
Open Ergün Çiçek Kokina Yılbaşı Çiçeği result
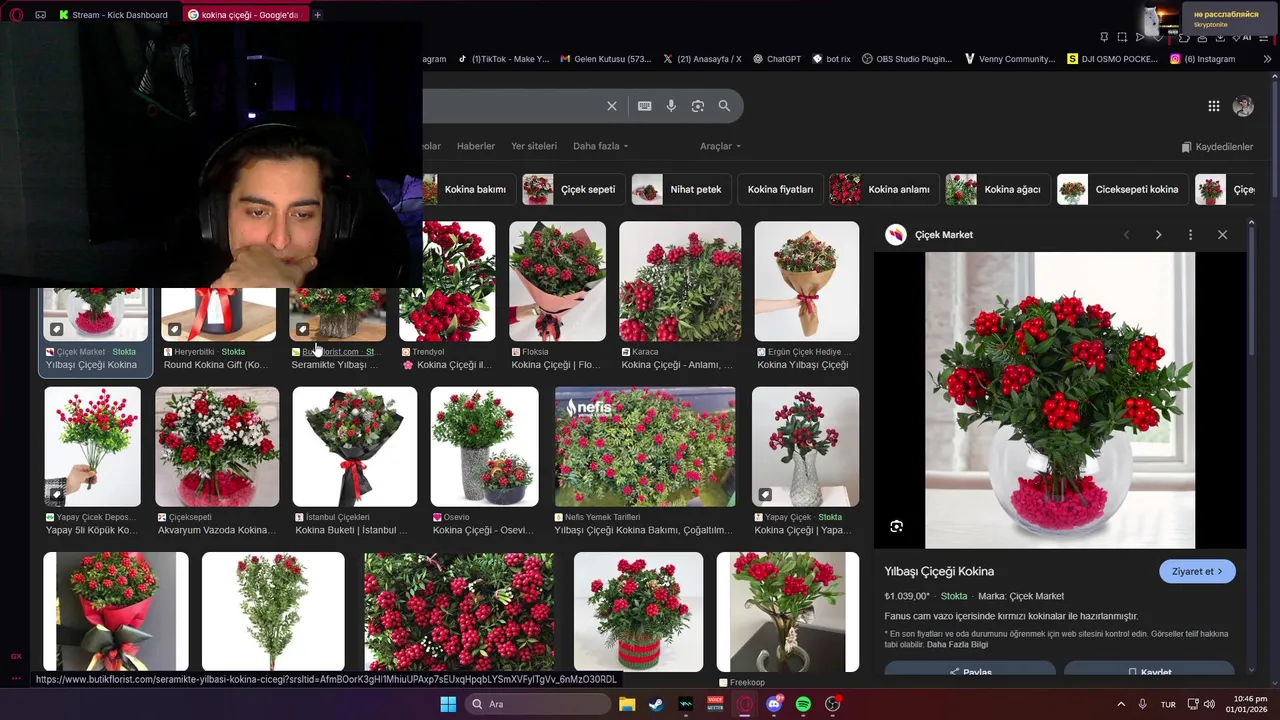806,281
